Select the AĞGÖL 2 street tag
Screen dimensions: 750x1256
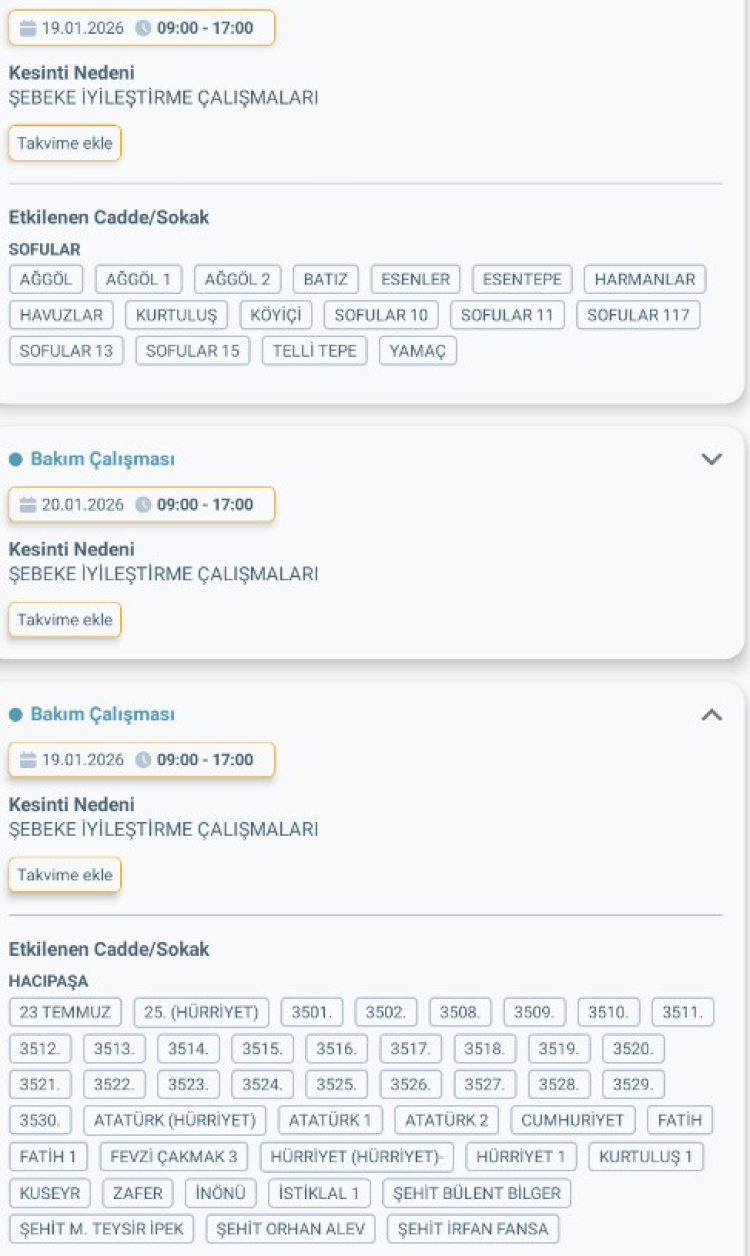coord(237,279)
